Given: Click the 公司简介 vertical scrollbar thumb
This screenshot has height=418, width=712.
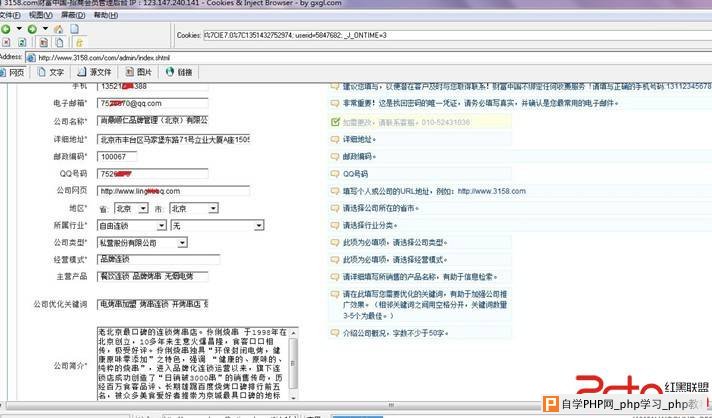Looking at the screenshot, I should pos(293,363).
